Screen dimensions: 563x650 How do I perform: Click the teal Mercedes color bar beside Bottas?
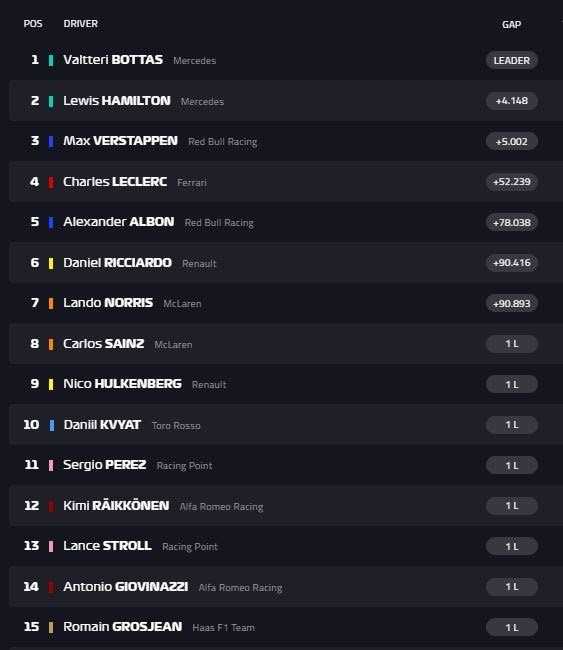tap(51, 61)
